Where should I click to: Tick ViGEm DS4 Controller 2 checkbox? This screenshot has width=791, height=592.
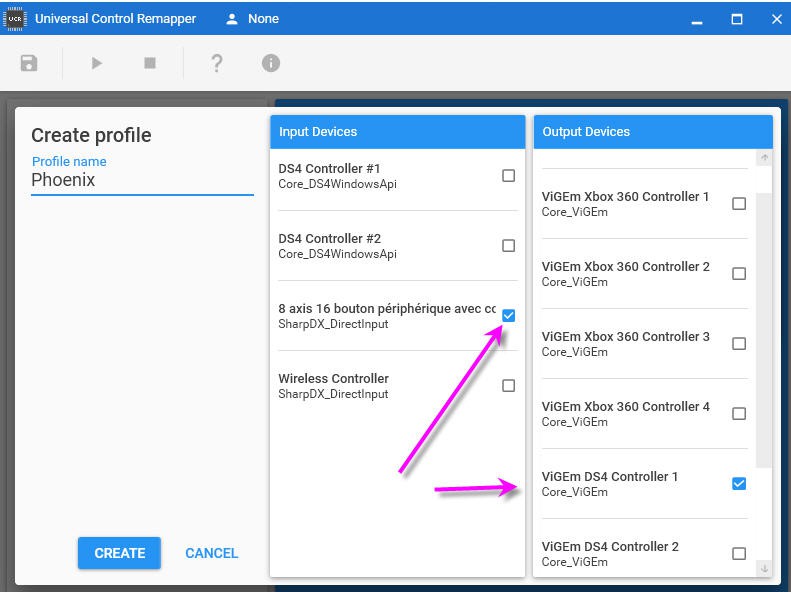click(x=739, y=554)
